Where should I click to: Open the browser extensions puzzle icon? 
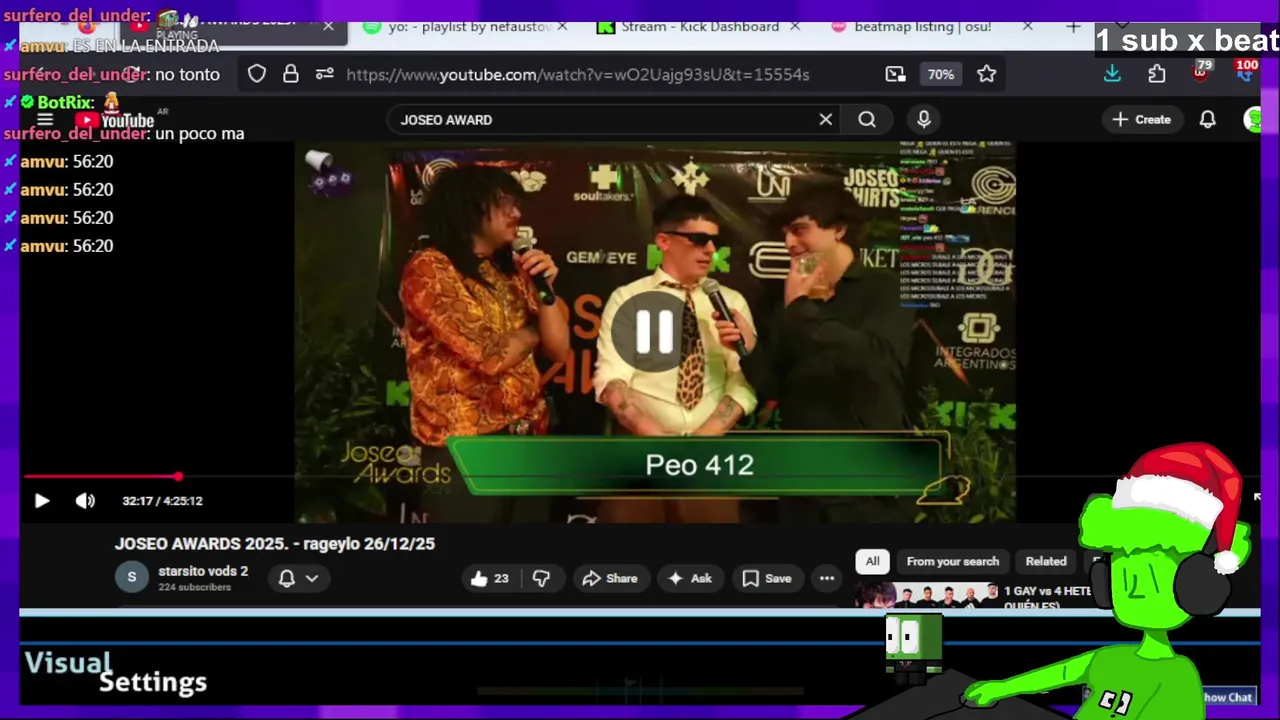(1157, 74)
